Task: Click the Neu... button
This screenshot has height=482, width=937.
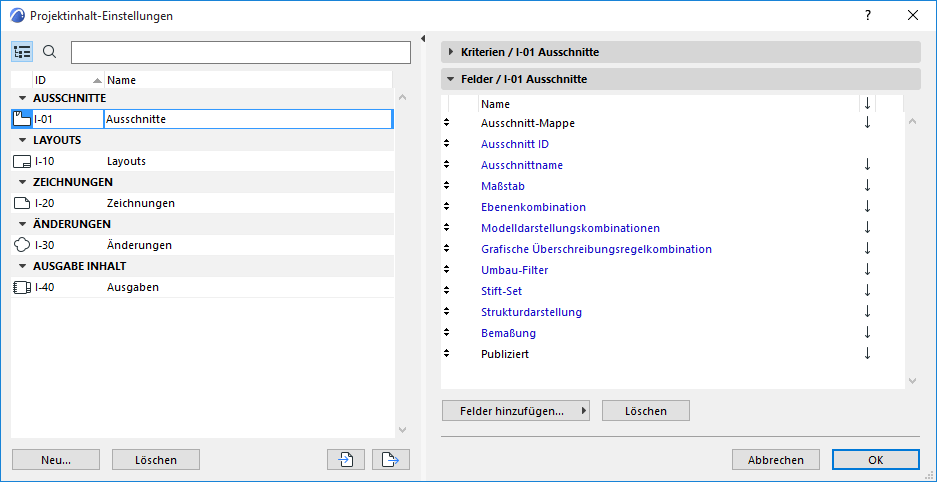Action: coord(56,460)
